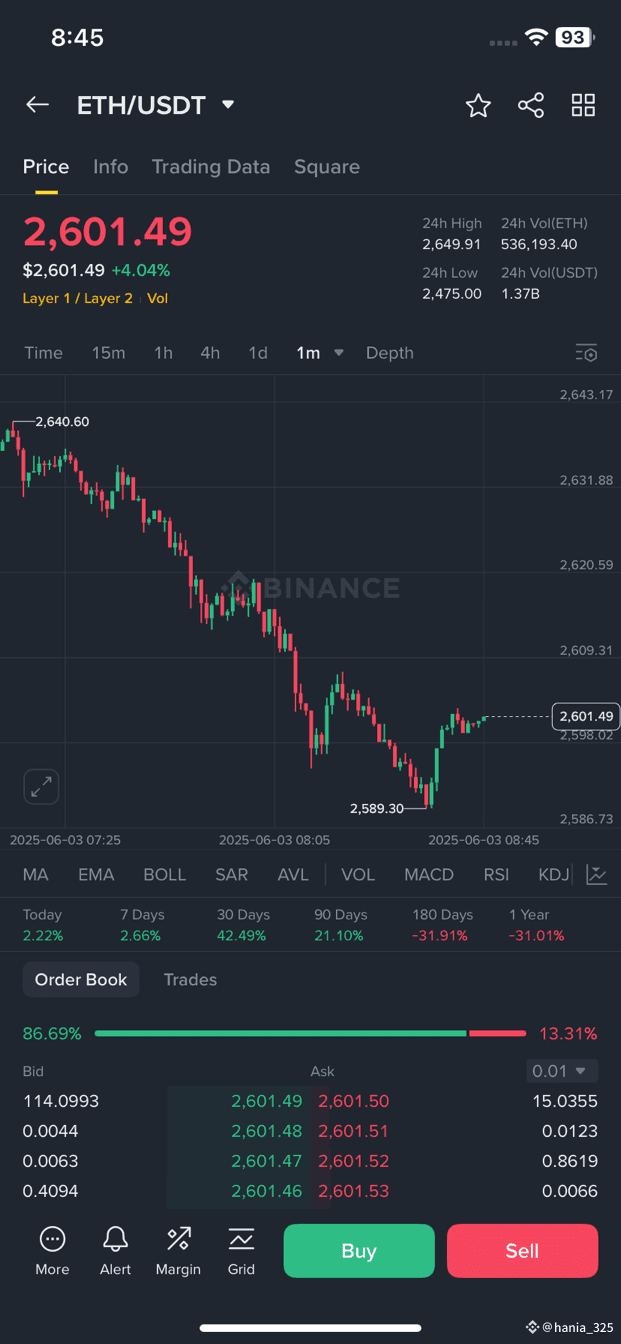Open chart settings icon beside Depth
The width and height of the screenshot is (621, 1344).
pos(586,353)
